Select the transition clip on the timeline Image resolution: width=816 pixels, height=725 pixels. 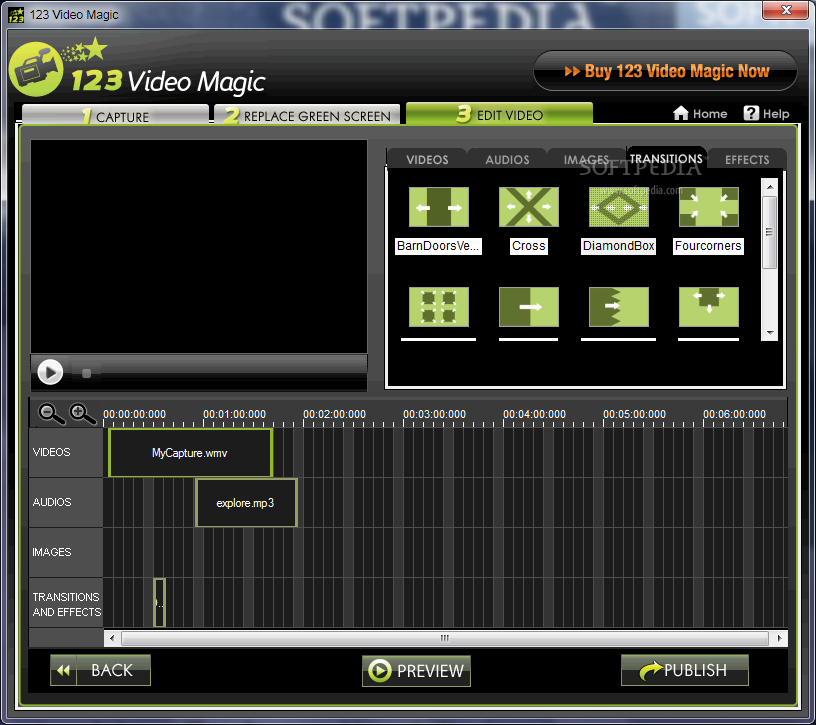coord(160,603)
